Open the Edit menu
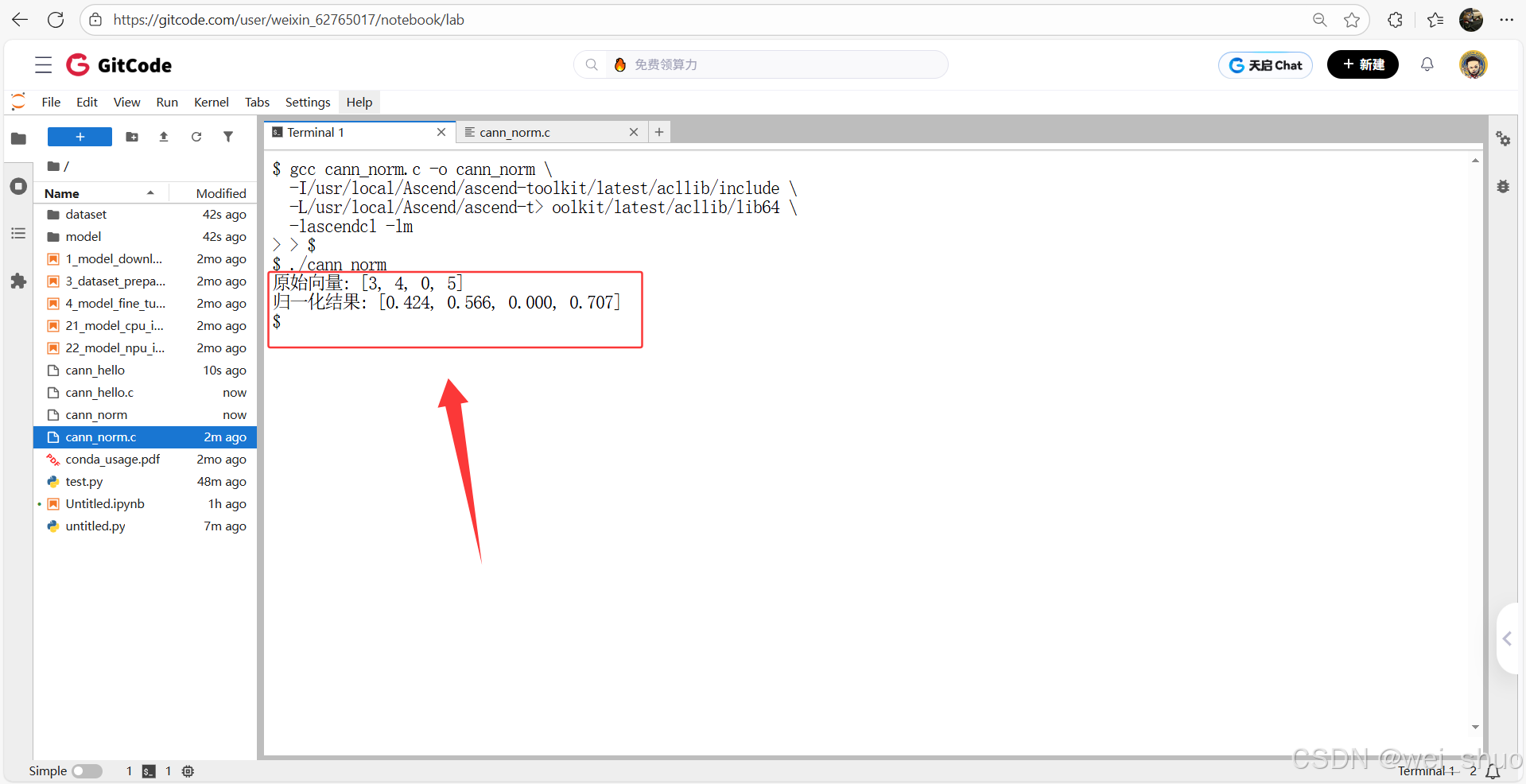 tap(87, 102)
